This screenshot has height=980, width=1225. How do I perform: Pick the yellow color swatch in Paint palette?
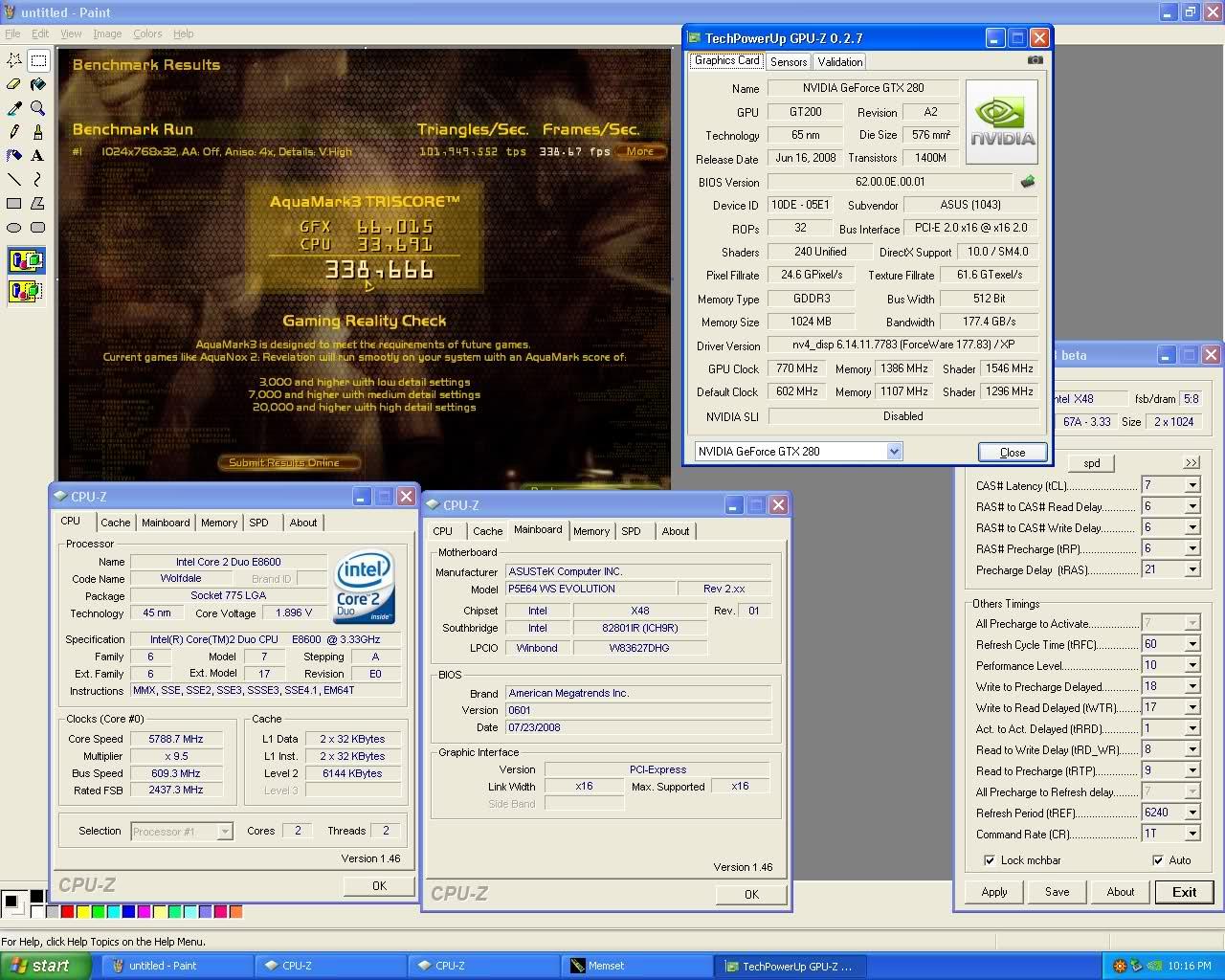click(82, 912)
